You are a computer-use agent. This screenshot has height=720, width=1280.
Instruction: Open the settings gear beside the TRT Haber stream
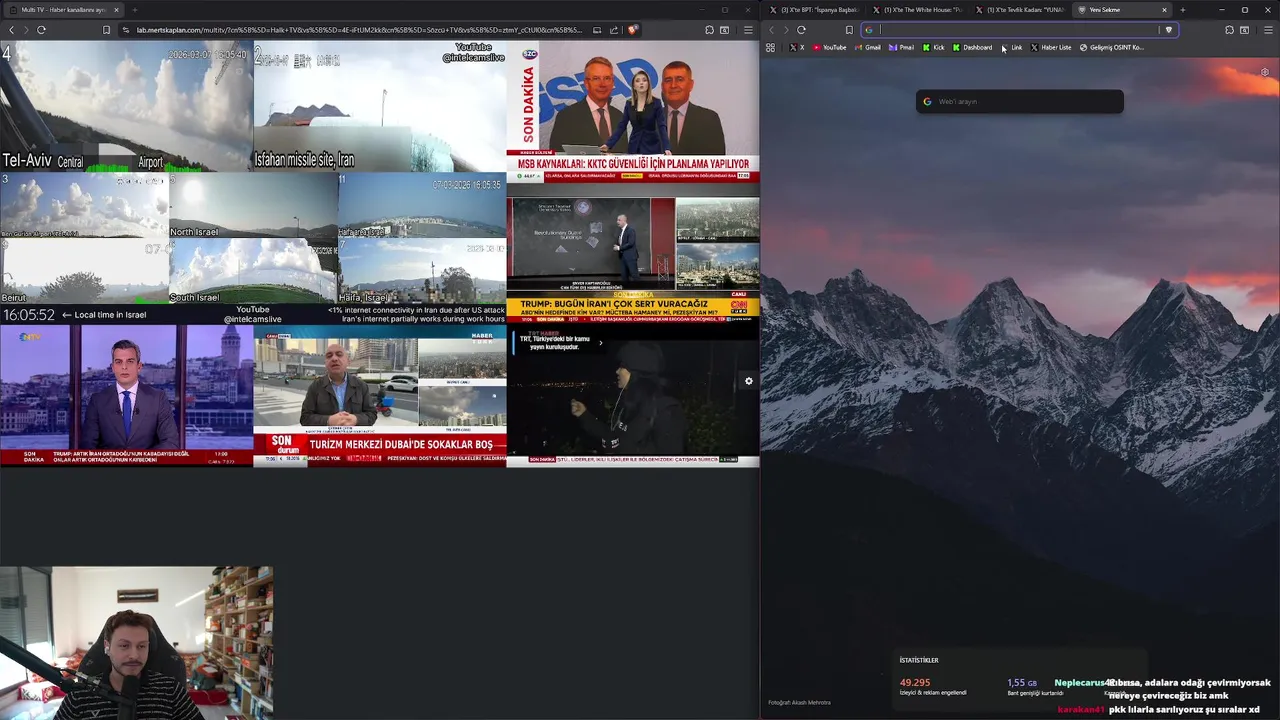748,381
